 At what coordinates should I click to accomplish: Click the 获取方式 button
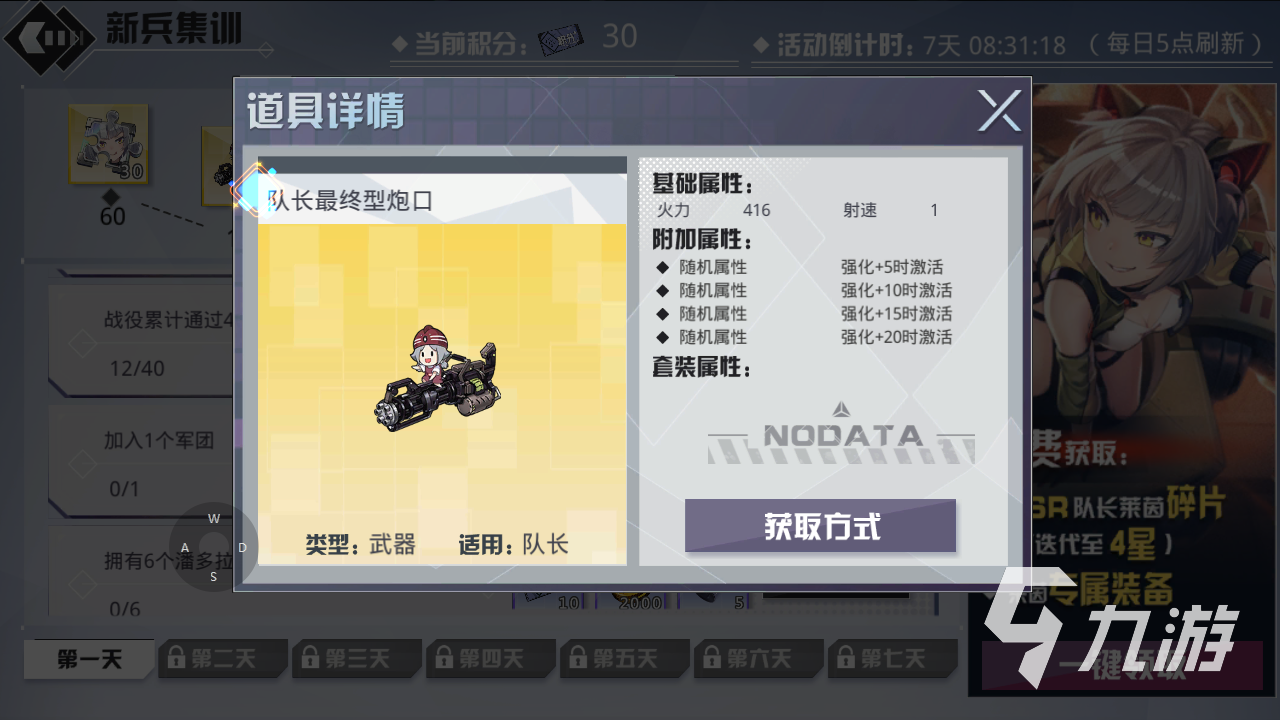coord(820,526)
